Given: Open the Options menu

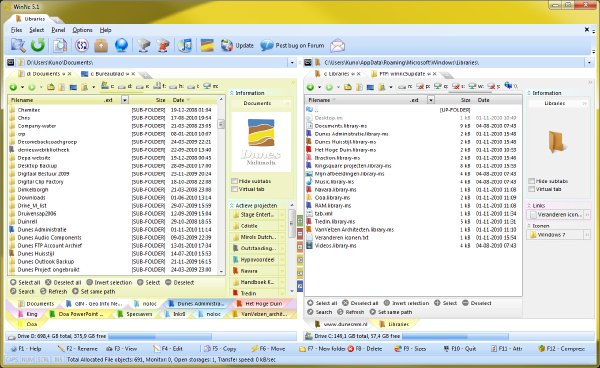Looking at the screenshot, I should click(x=82, y=30).
